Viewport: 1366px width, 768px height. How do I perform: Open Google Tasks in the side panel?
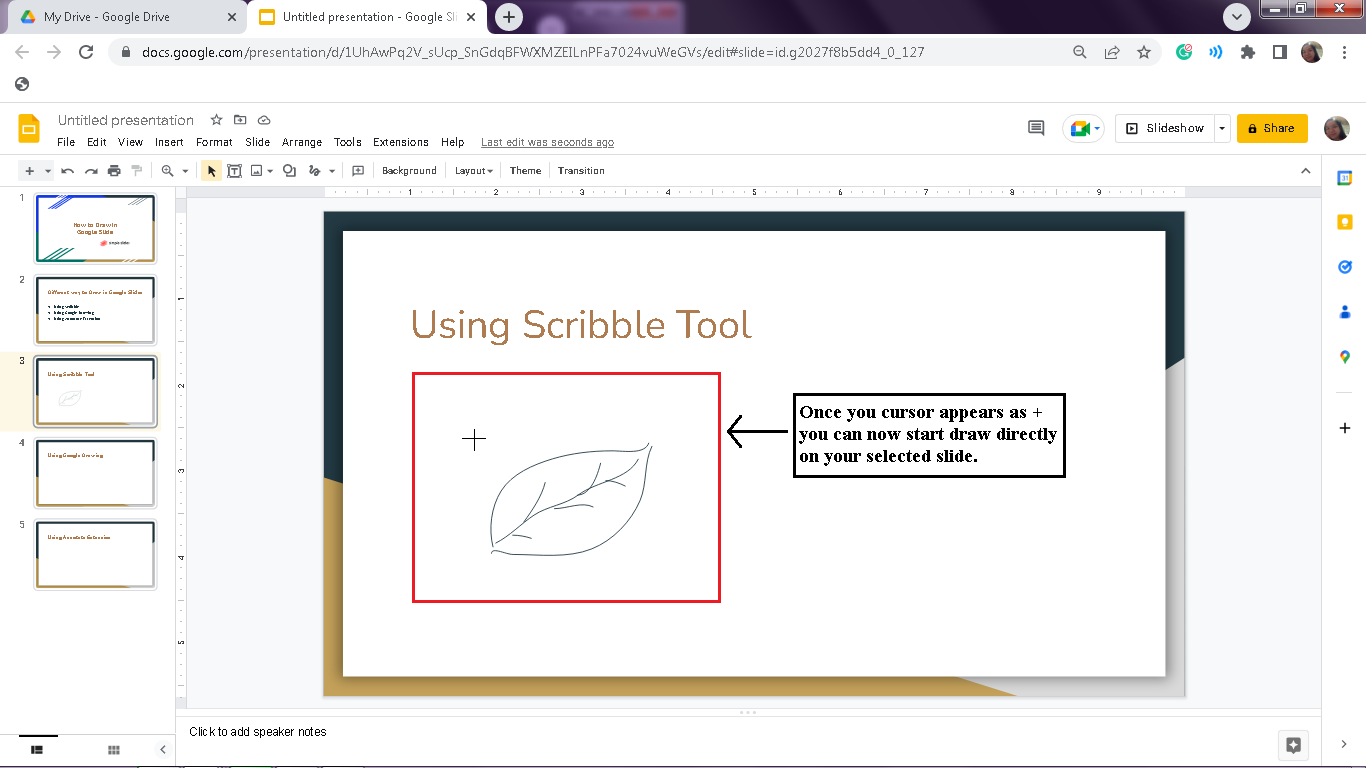pos(1345,267)
